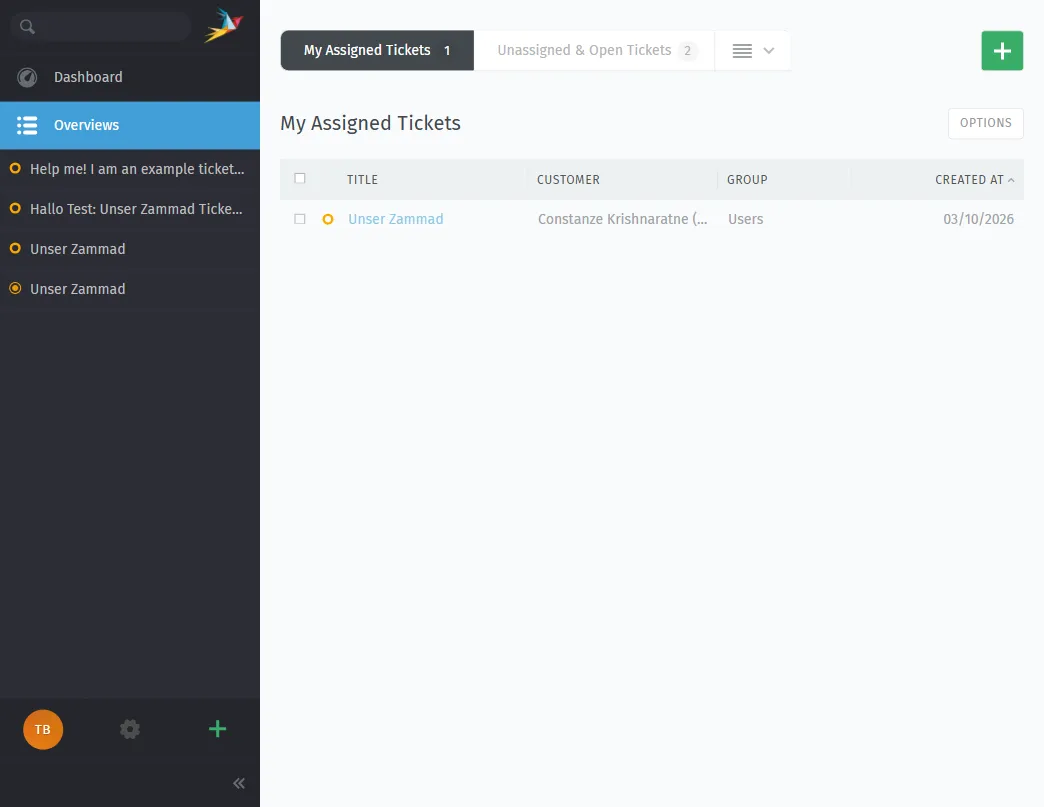Screen dimensions: 1044x807
Task: Open the Options menu
Action: click(x=985, y=122)
